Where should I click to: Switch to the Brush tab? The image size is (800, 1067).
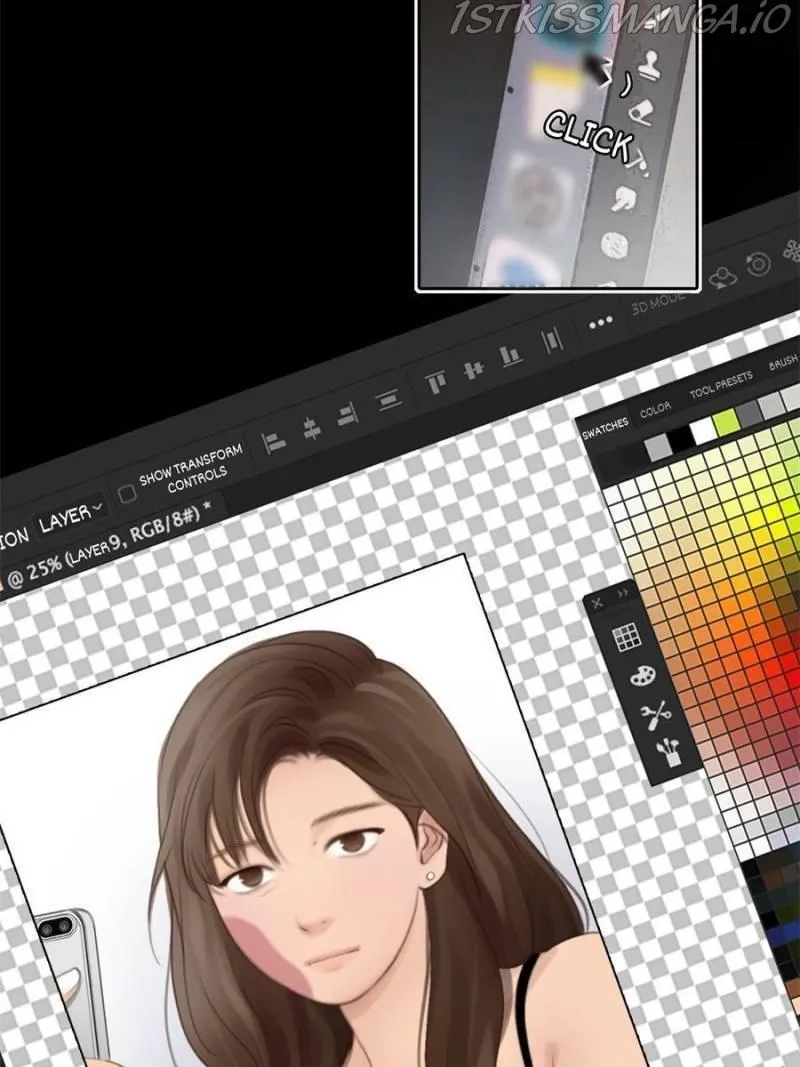(x=783, y=362)
